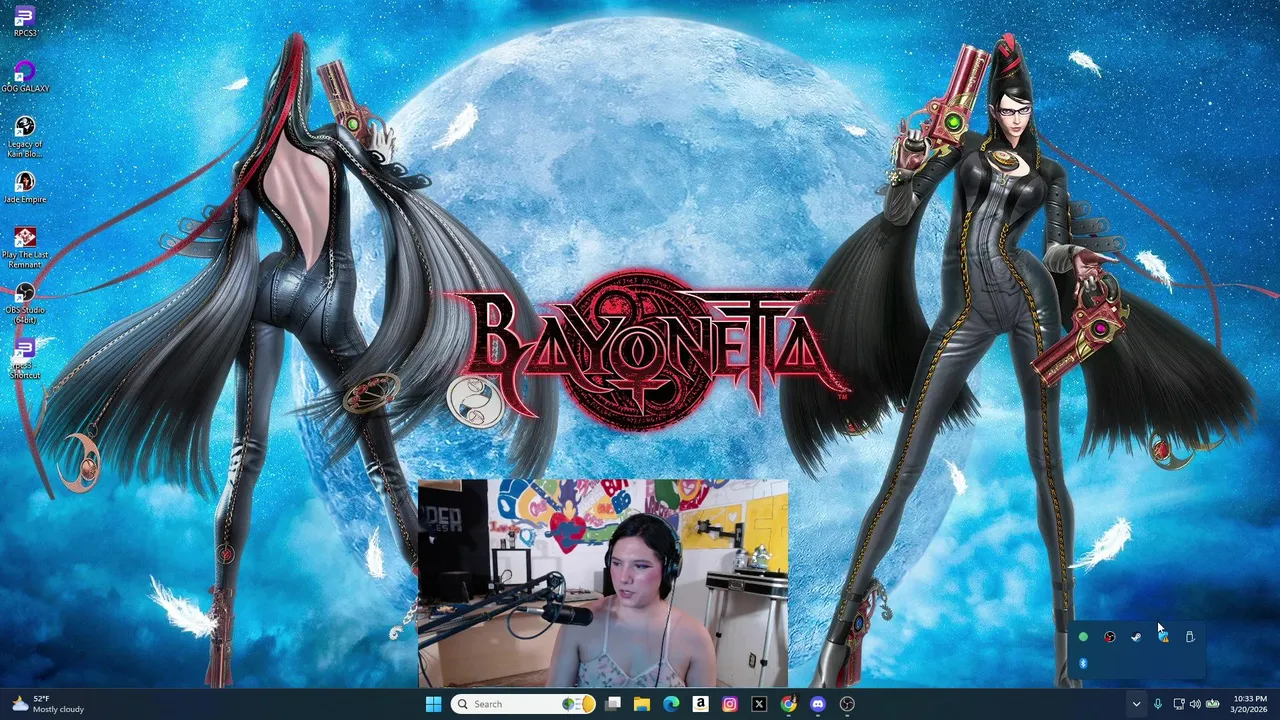The image size is (1280, 720).
Task: Open Task View on the taskbar
Action: [x=613, y=704]
